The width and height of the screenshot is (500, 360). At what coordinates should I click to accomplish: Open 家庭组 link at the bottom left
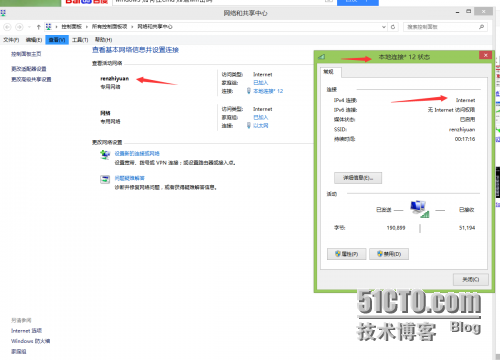point(19,351)
